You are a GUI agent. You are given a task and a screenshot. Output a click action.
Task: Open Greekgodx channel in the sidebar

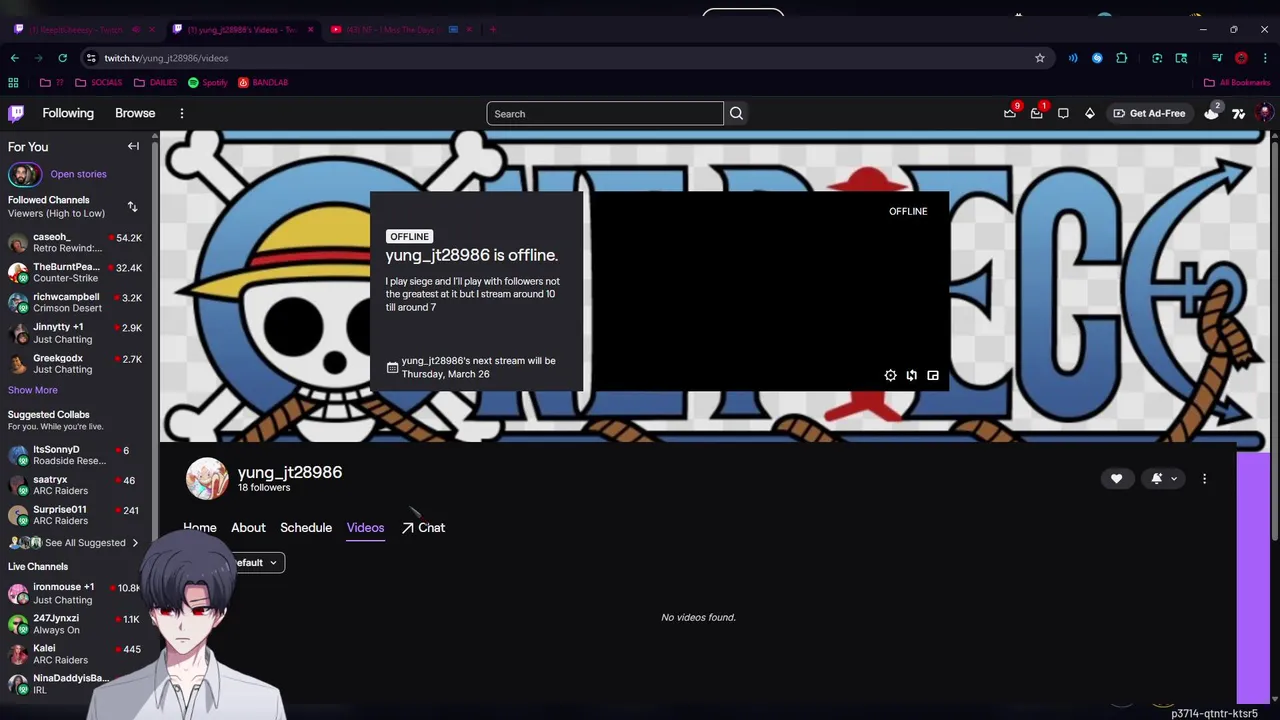point(76,363)
